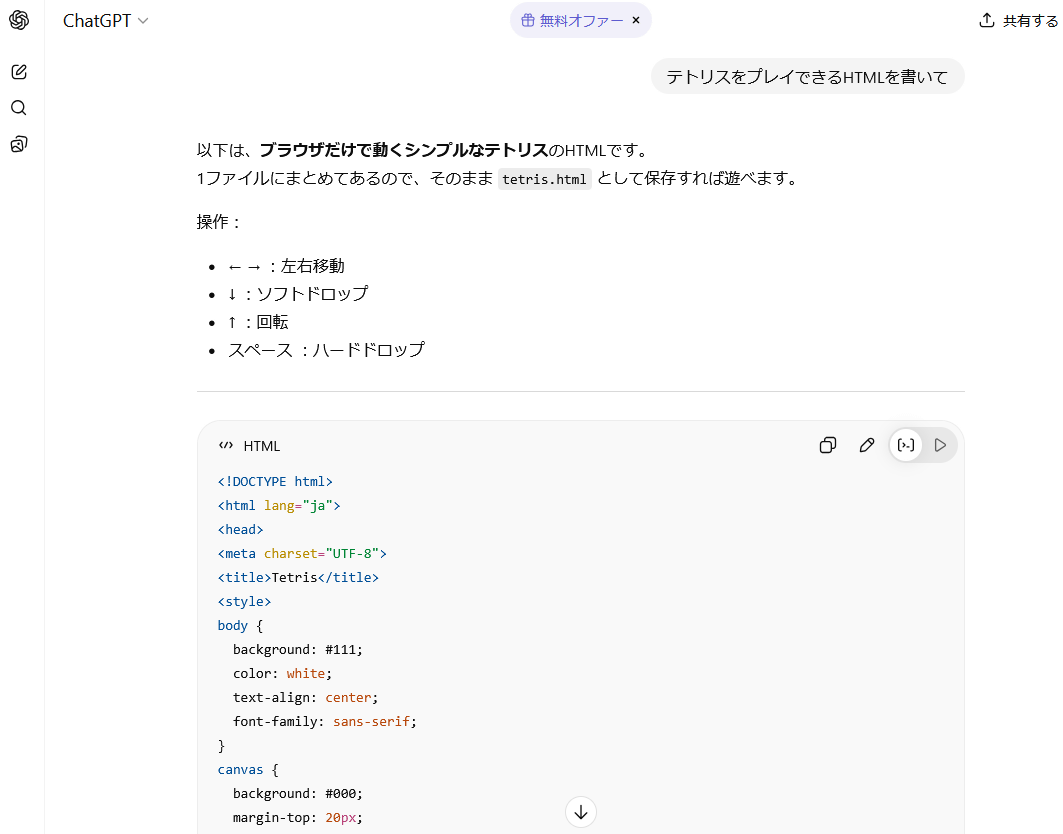Copy the HTML code block
Screen dimensions: 1063x834
point(827,445)
